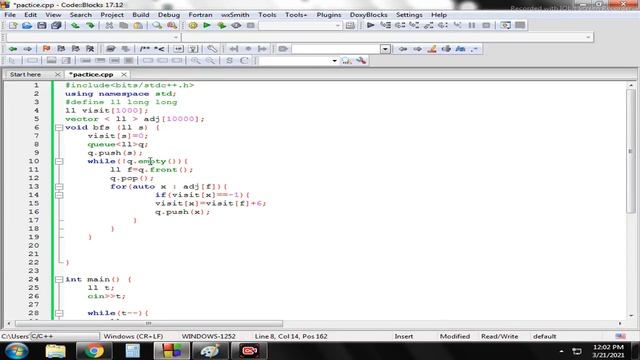Collapse the while loop fold at line 10
The width and height of the screenshot is (640, 360).
[59, 161]
